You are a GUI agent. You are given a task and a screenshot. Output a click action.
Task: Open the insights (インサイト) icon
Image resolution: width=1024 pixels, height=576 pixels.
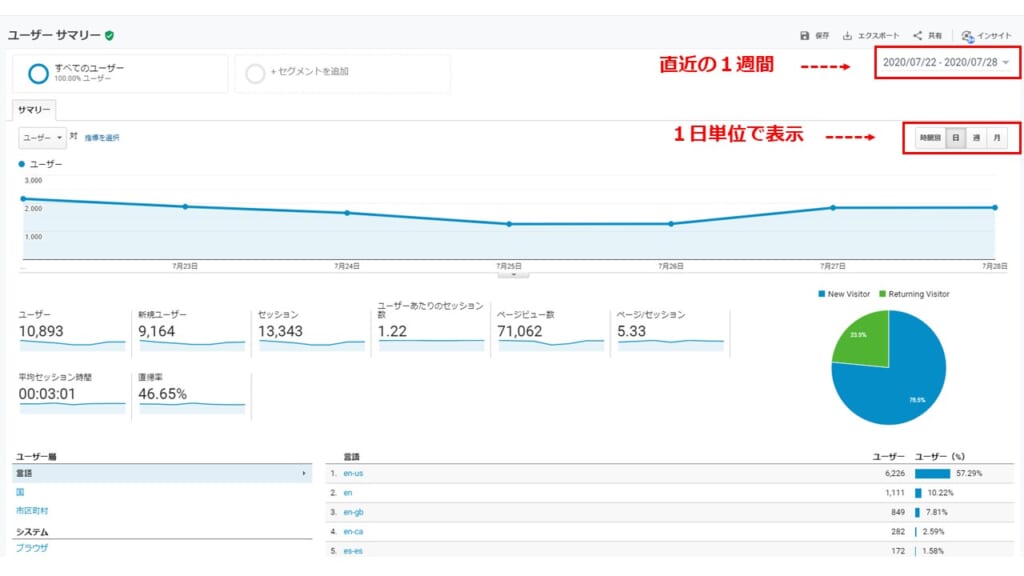pyautogui.click(x=967, y=36)
